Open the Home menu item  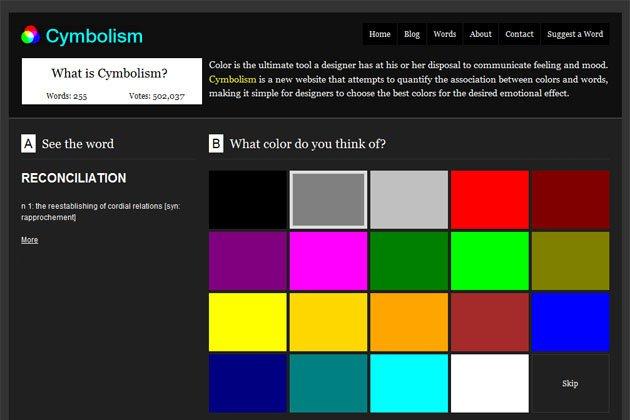(380, 34)
